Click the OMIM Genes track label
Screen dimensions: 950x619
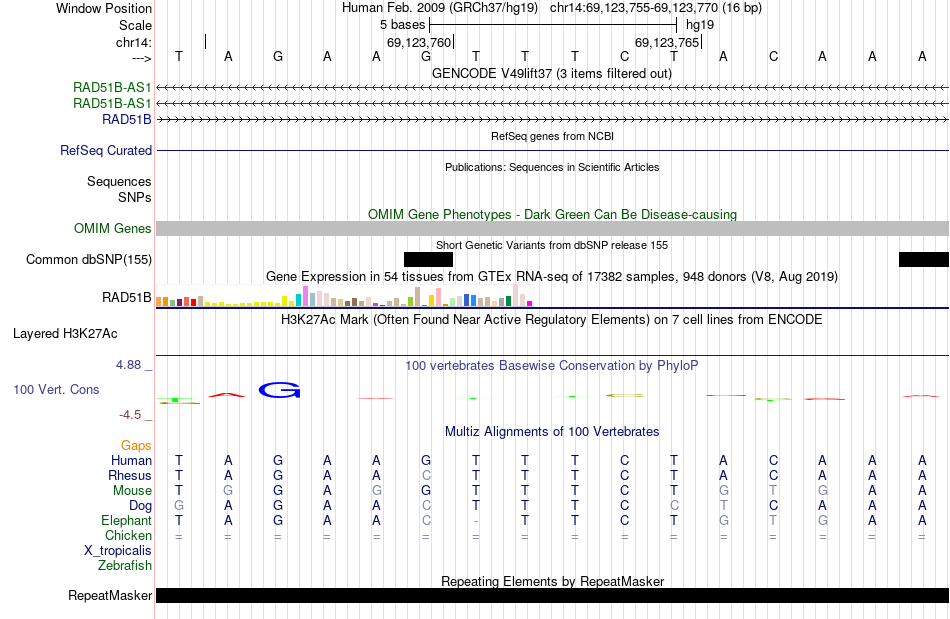[x=113, y=228]
